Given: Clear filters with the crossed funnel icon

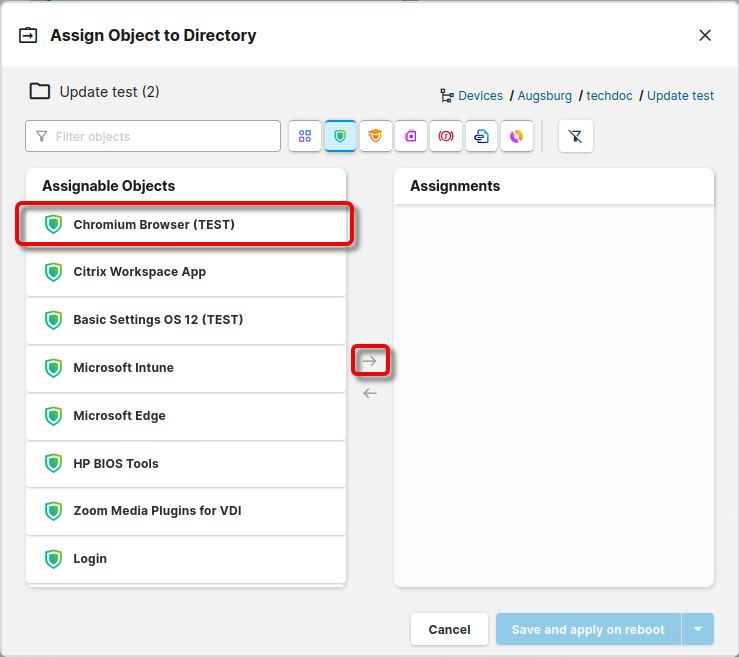Looking at the screenshot, I should 576,136.
